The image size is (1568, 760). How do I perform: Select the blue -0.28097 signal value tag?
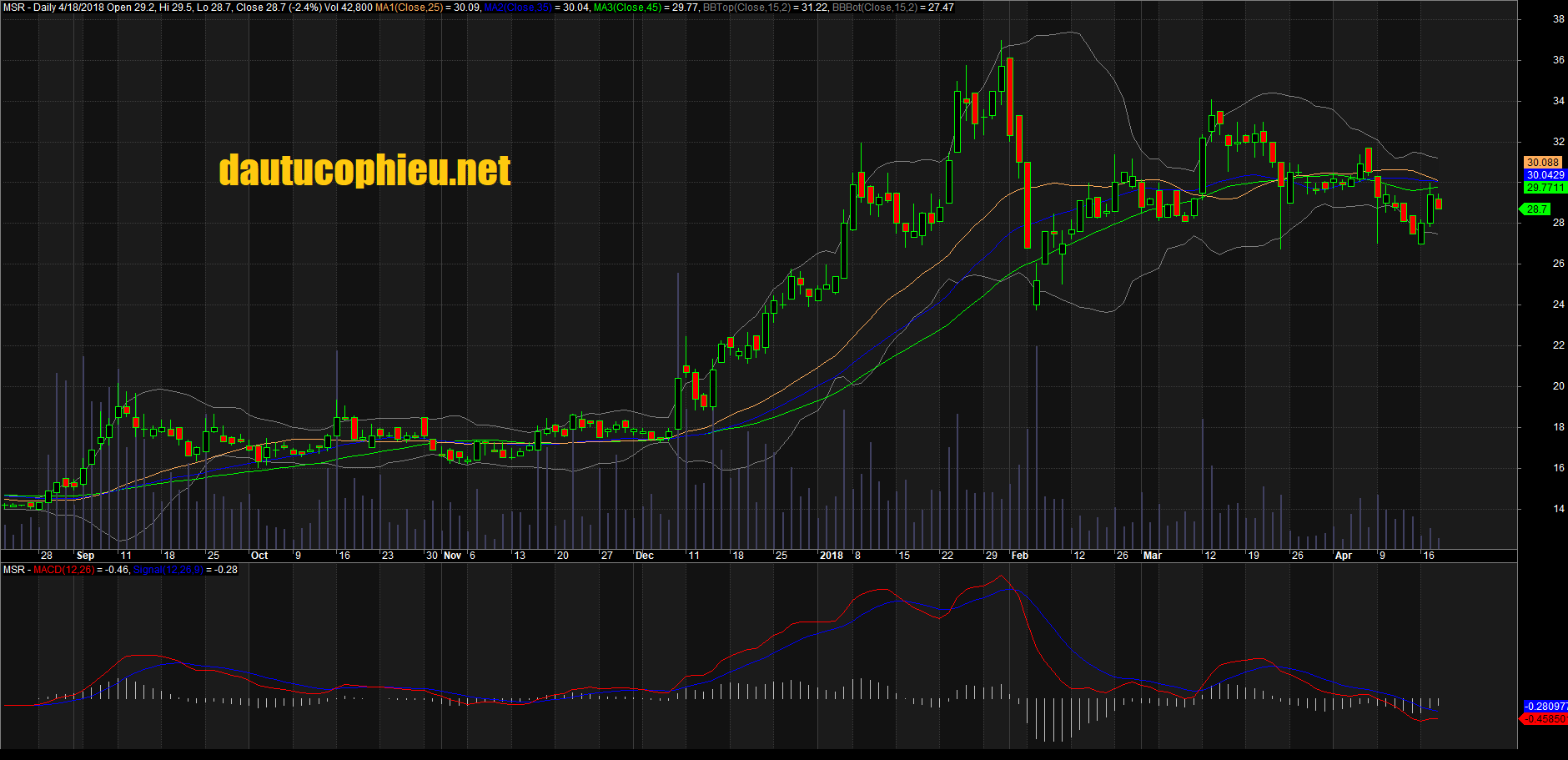point(1545,707)
